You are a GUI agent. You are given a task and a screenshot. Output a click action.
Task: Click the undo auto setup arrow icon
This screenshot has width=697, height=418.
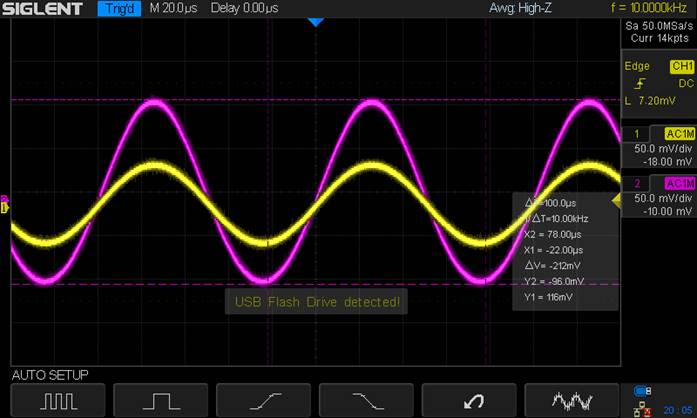tap(469, 400)
